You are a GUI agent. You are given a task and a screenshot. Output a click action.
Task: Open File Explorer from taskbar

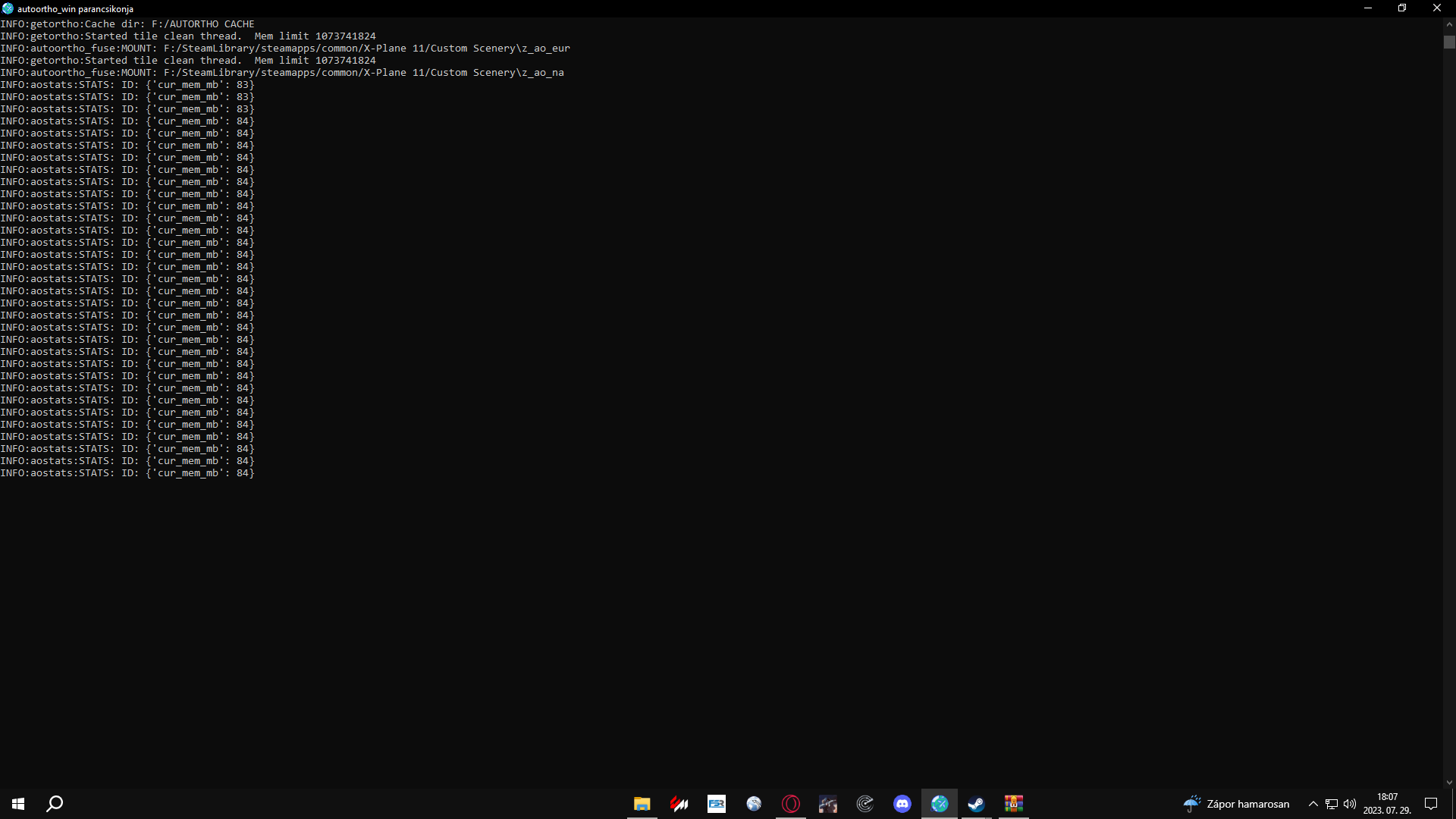pyautogui.click(x=642, y=804)
